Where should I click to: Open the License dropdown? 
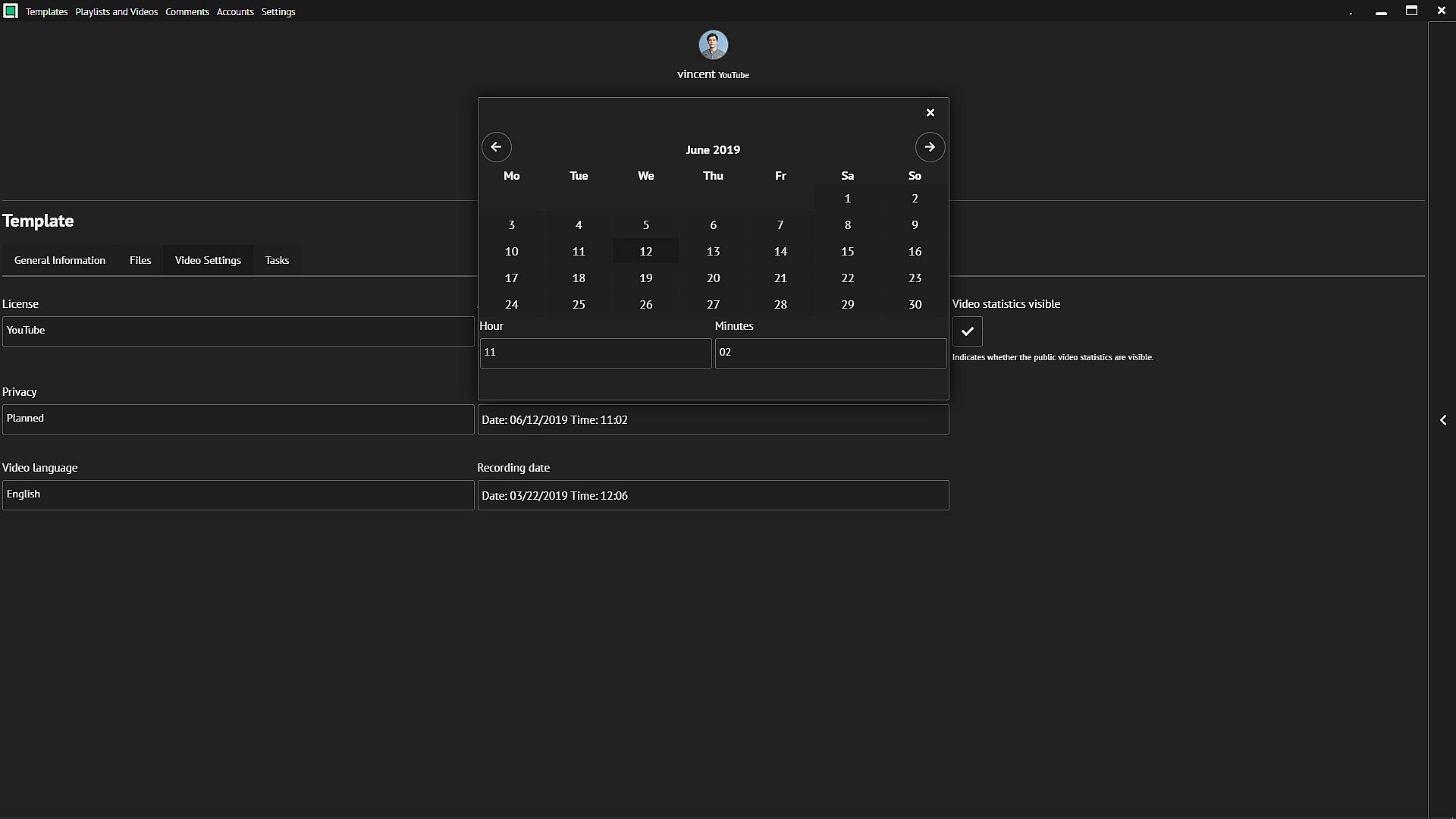(x=238, y=331)
